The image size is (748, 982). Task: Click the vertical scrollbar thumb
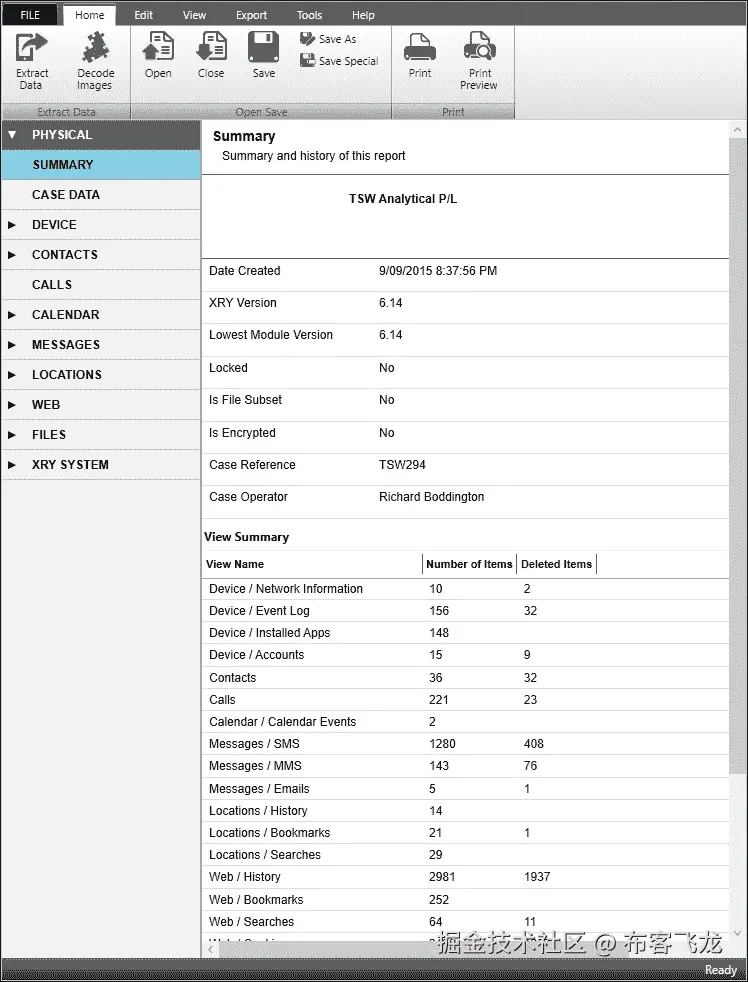point(737,456)
